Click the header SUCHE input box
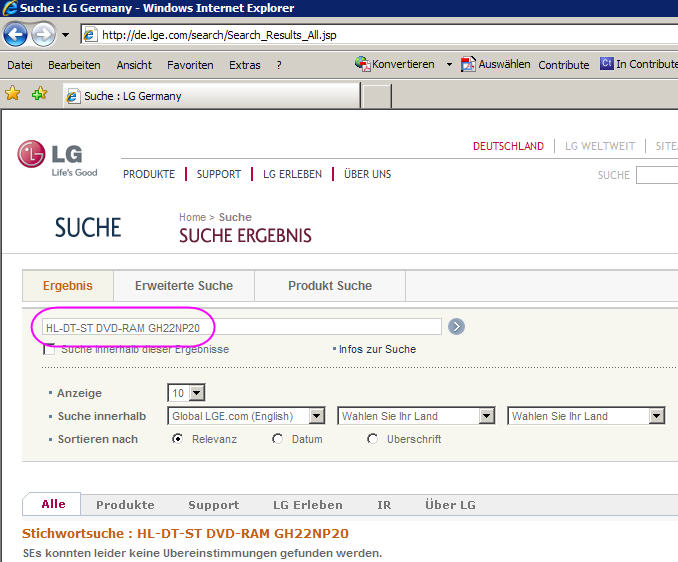Viewport: 678px width, 562px height. 657,175
